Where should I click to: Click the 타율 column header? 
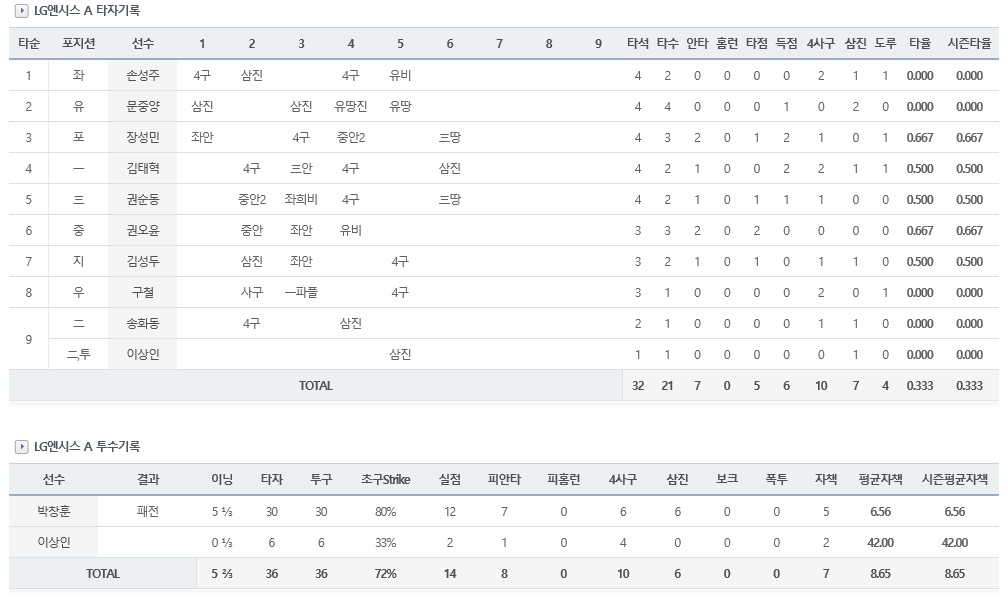click(x=920, y=43)
